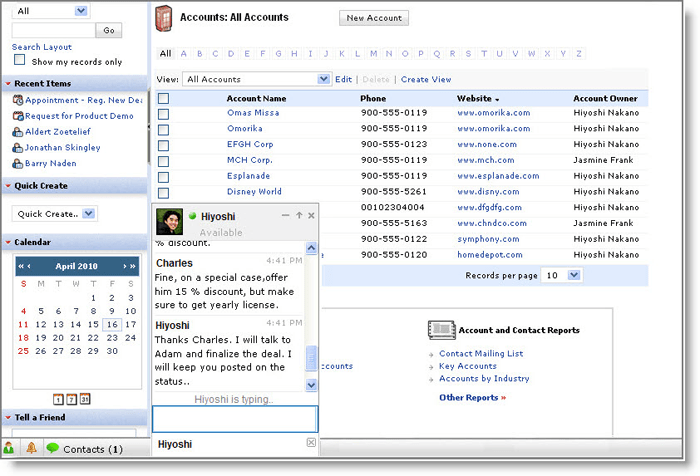Pop out the Hiyoshi chat with arrow
The height and width of the screenshot is (476, 700).
299,215
